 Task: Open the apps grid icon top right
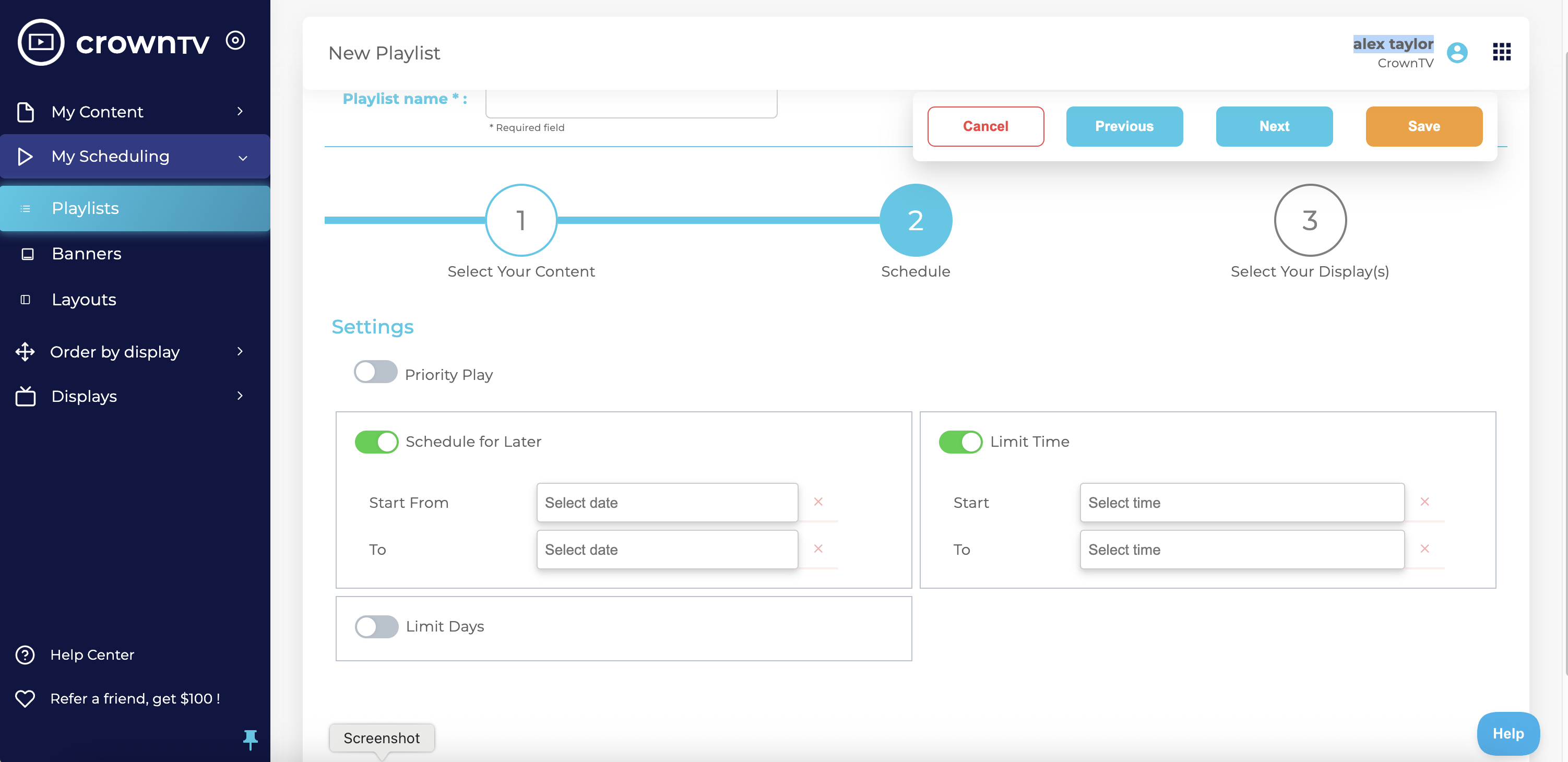[x=1501, y=52]
